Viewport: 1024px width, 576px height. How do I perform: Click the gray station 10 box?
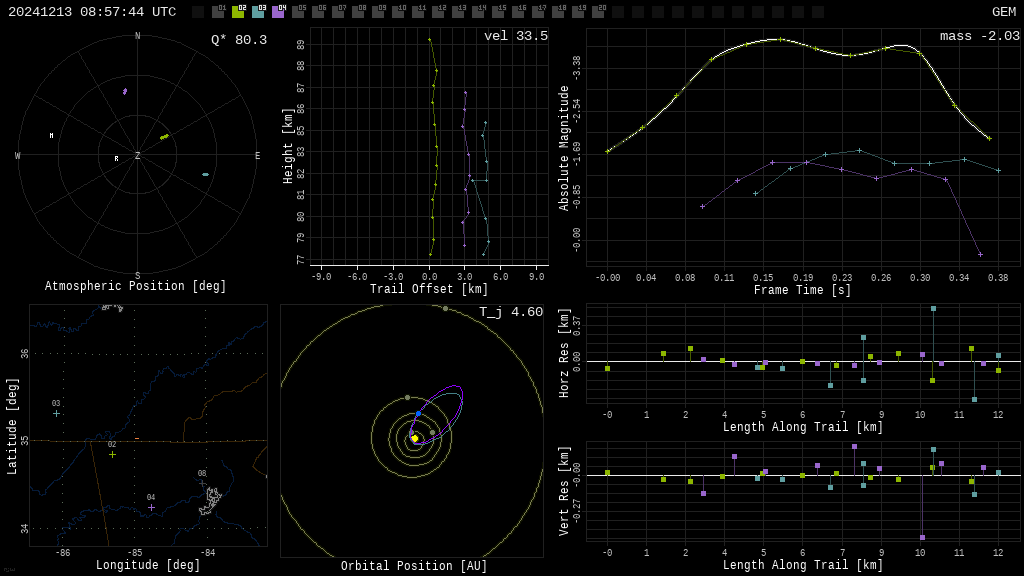point(398,12)
